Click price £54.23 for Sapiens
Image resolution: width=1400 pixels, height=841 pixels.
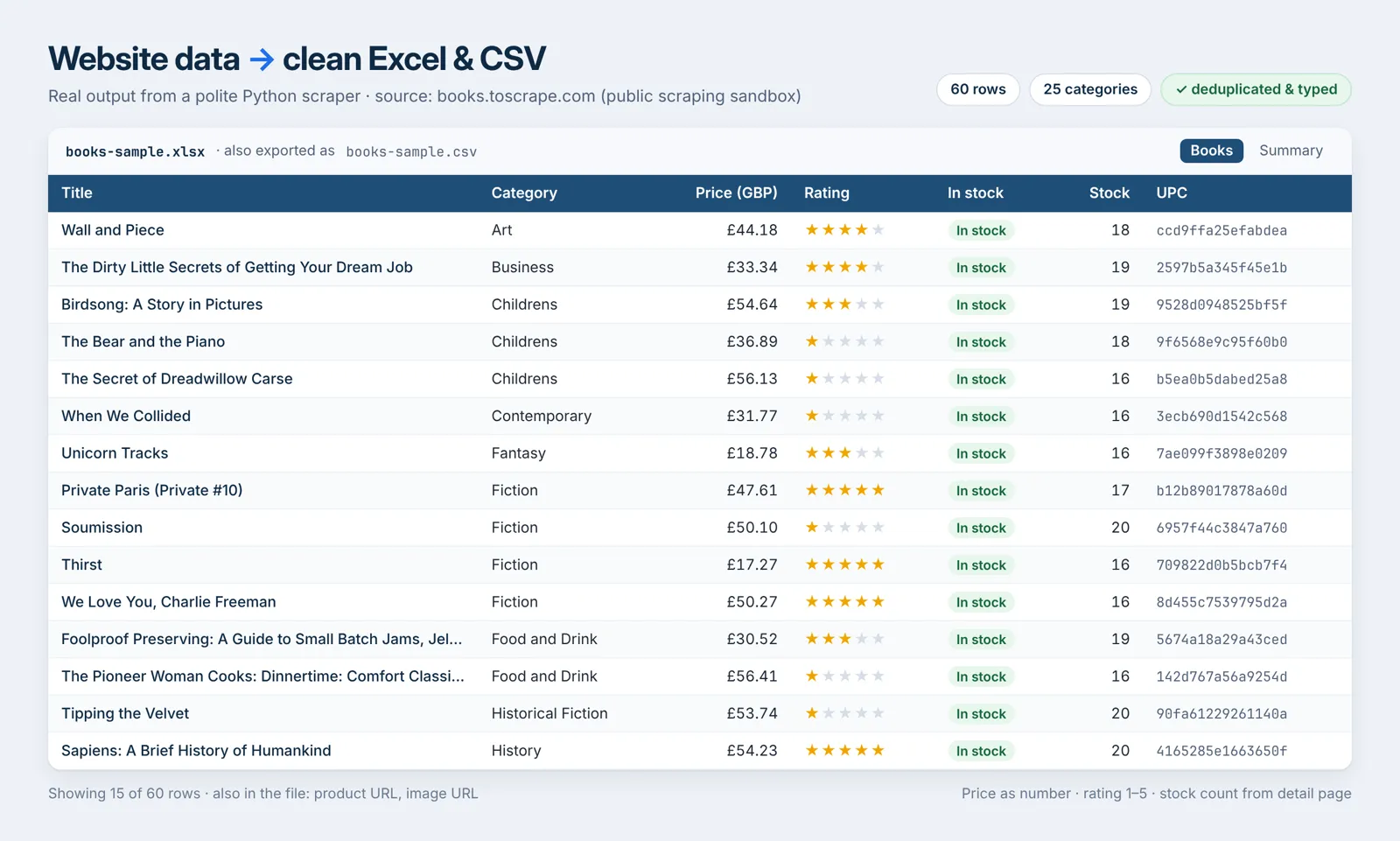[752, 751]
